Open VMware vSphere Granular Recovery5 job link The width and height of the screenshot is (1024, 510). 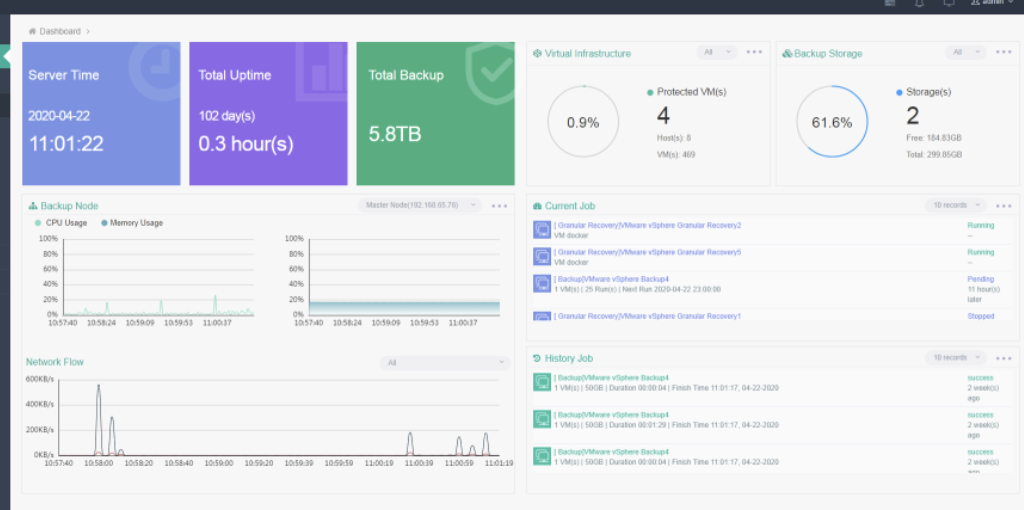pyautogui.click(x=647, y=252)
